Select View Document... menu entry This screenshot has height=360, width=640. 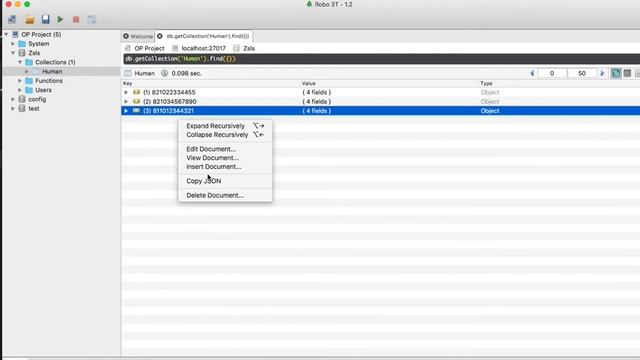tap(225, 158)
